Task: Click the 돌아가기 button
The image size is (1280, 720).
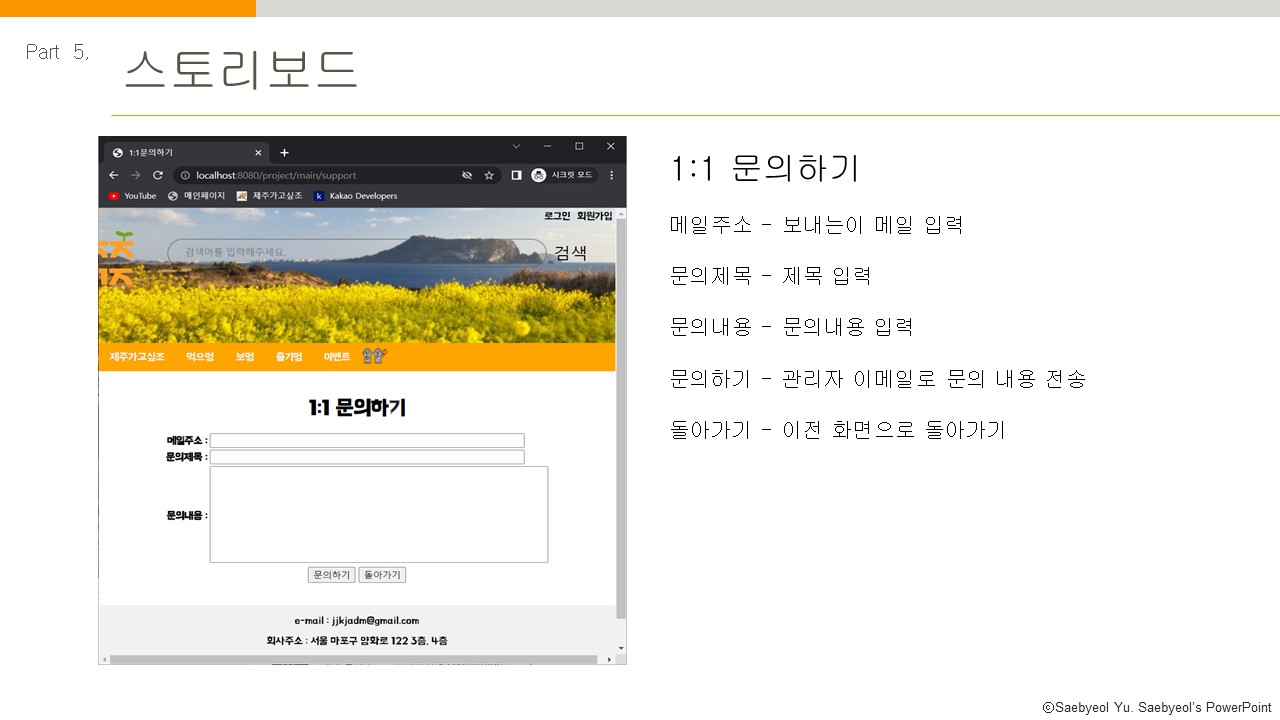Action: [382, 575]
